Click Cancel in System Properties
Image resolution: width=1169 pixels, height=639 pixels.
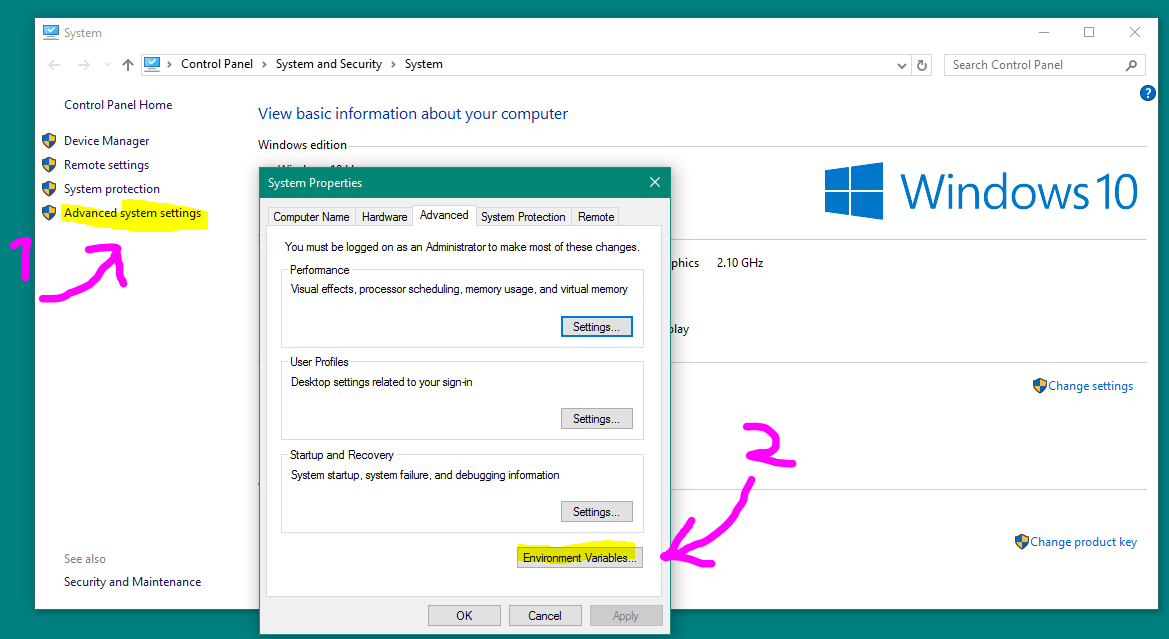coord(545,615)
